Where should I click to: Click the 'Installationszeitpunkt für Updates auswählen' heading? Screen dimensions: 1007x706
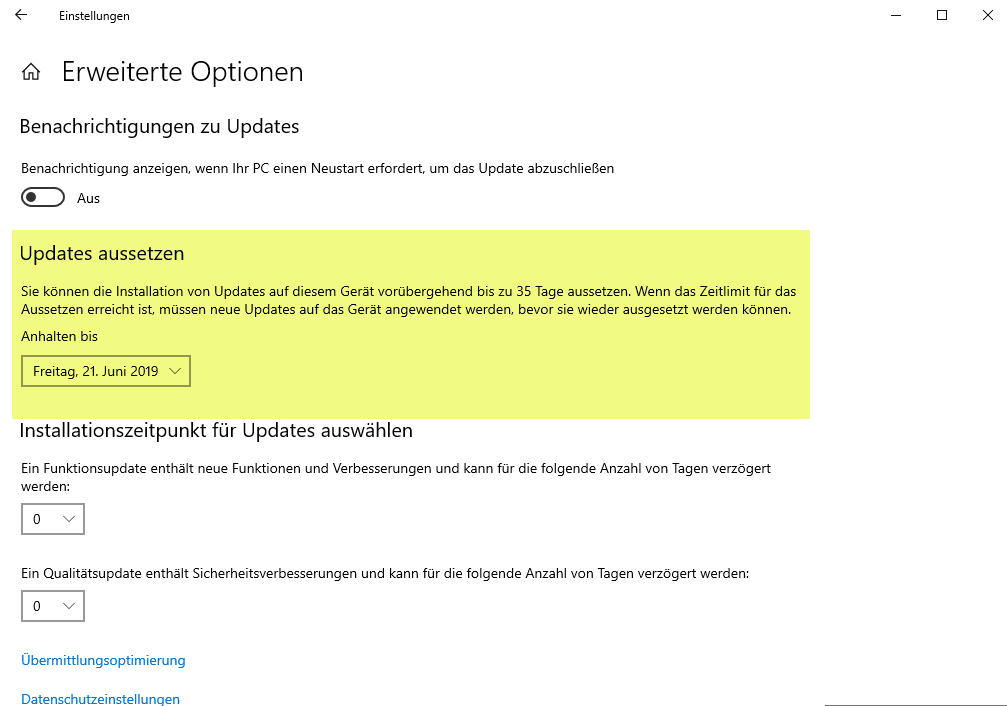[216, 431]
